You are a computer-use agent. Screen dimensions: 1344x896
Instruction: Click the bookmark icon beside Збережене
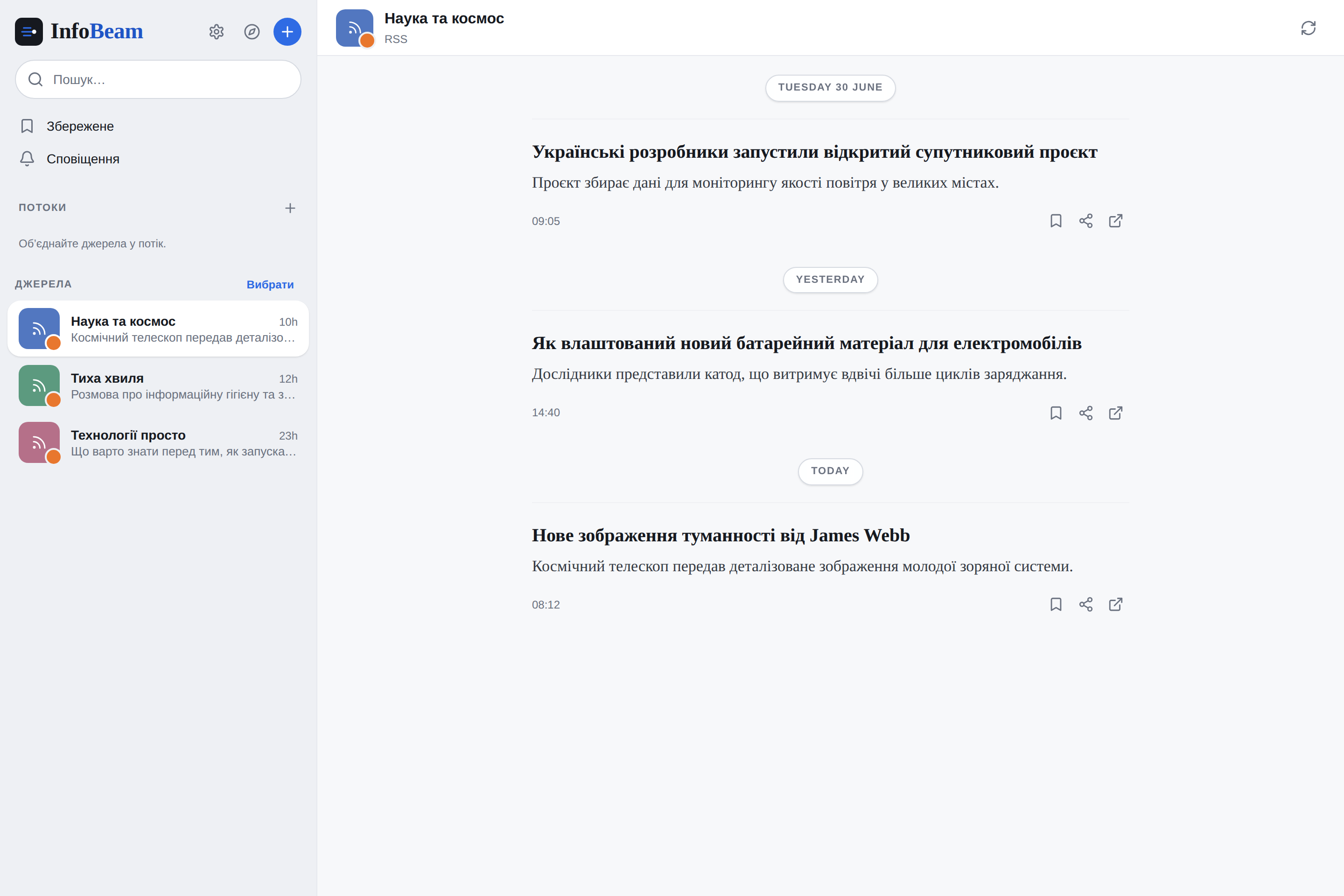click(x=27, y=126)
